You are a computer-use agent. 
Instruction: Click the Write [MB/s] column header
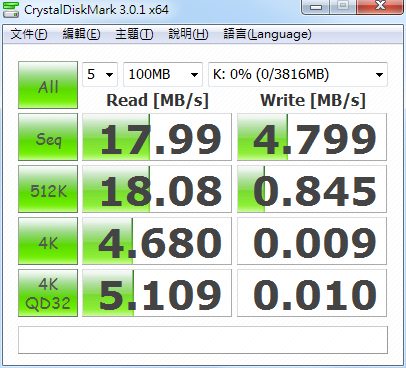coord(313,100)
